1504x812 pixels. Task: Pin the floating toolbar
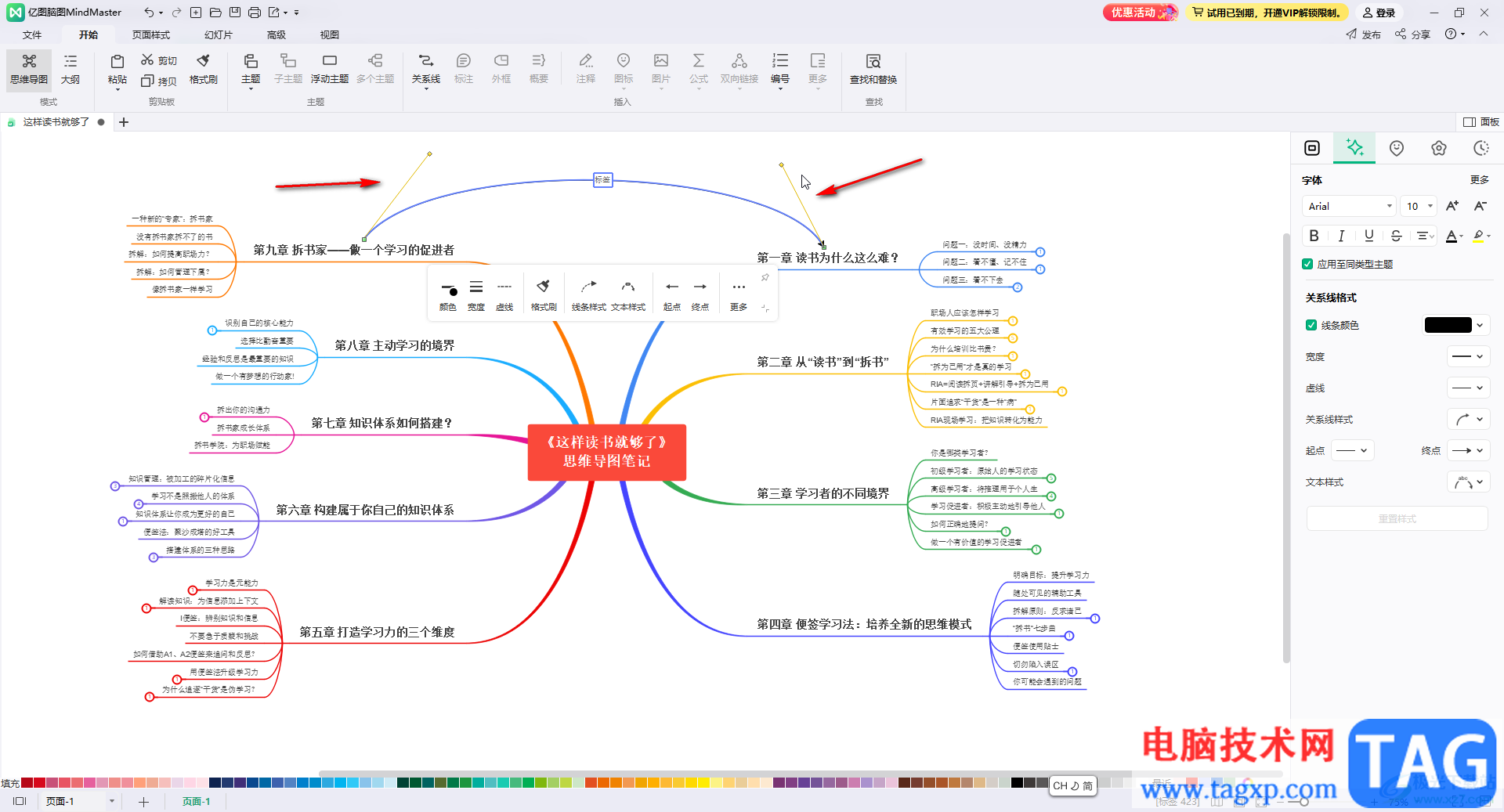point(765,277)
